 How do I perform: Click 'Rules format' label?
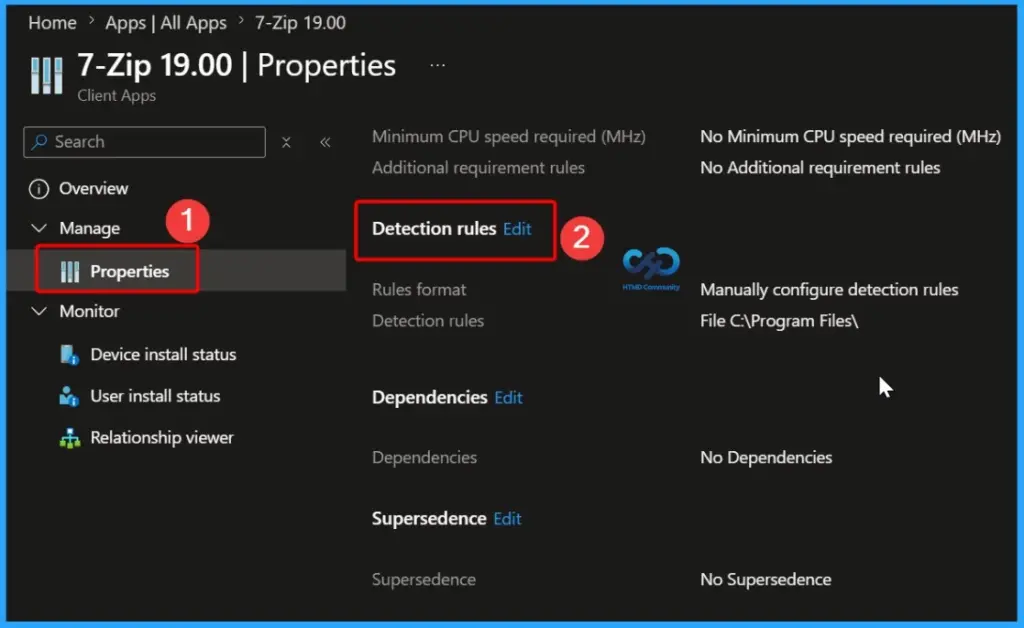419,290
